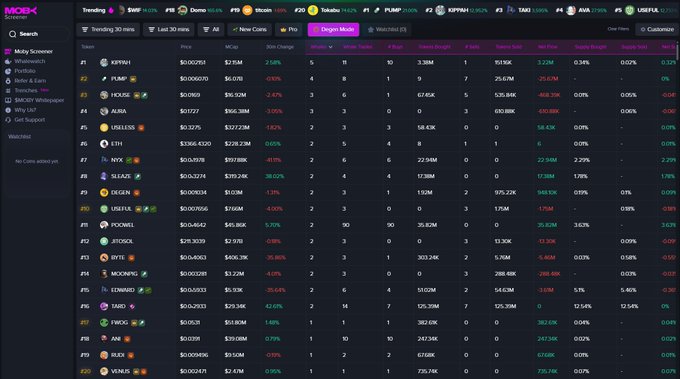Sort table by 30m Change column
Image resolution: width=680 pixels, height=379 pixels.
click(280, 47)
